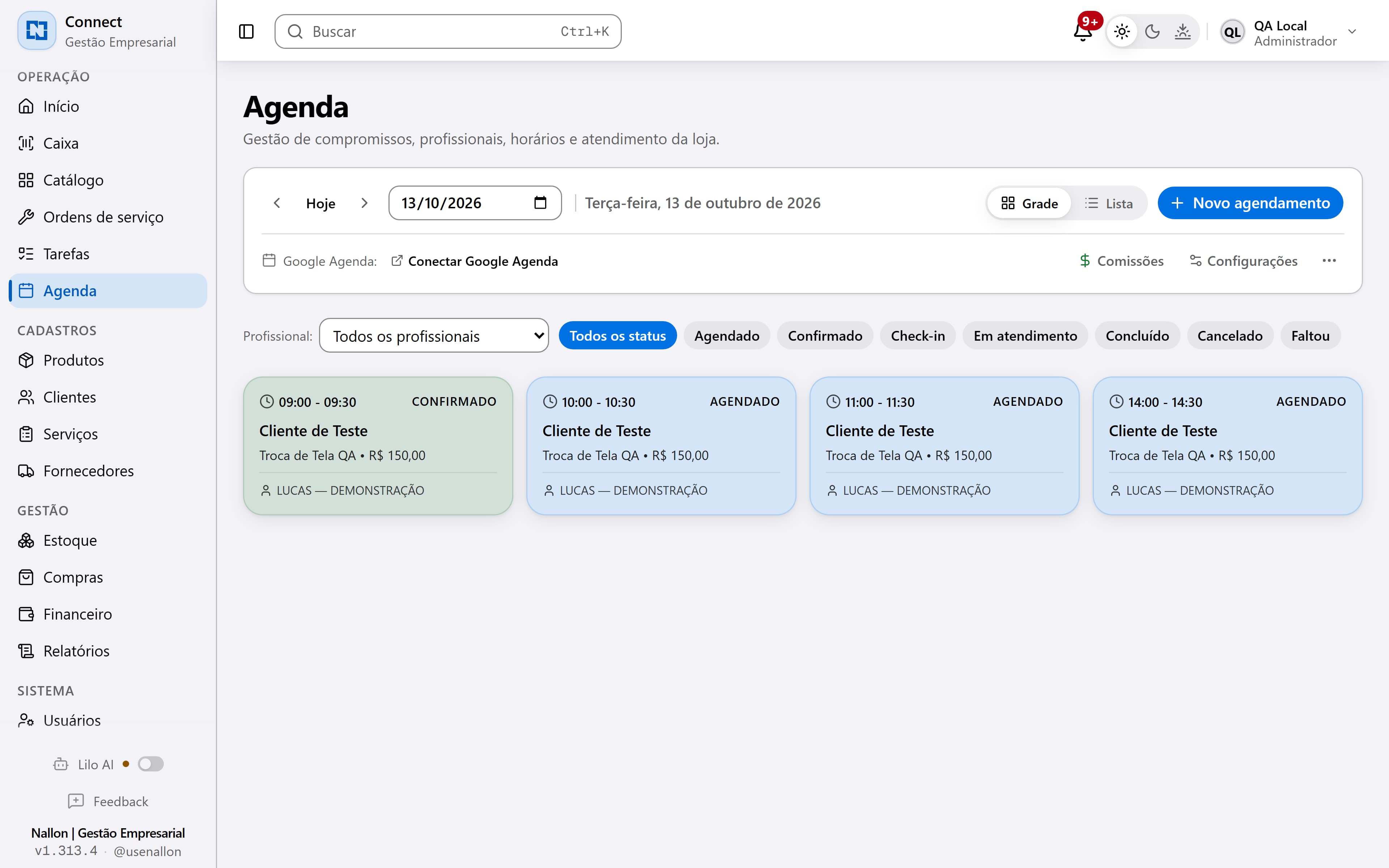Open Comissões
Screen dimensions: 1389x868
coord(1122,261)
